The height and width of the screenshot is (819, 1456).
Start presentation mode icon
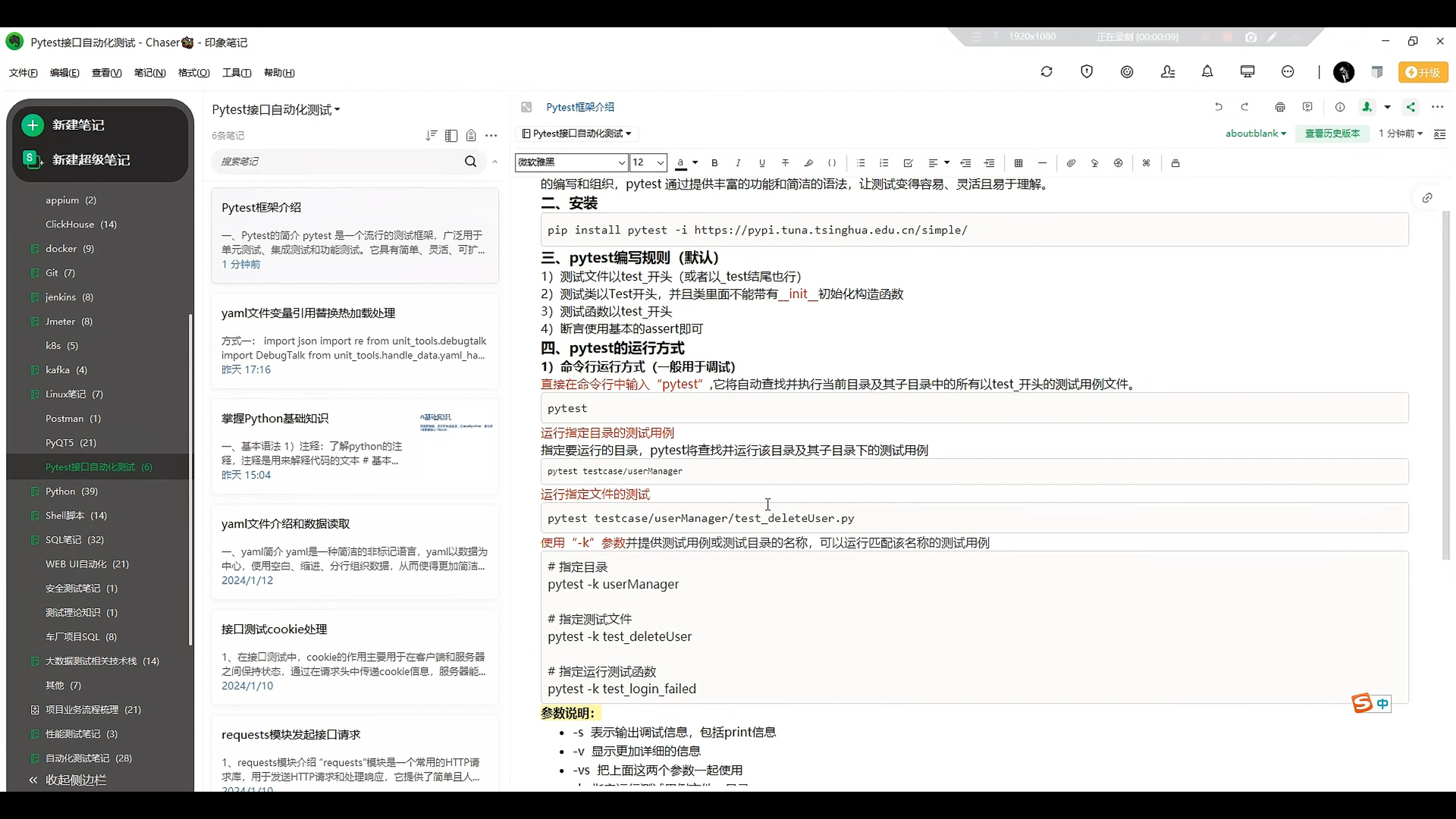tap(1307, 107)
